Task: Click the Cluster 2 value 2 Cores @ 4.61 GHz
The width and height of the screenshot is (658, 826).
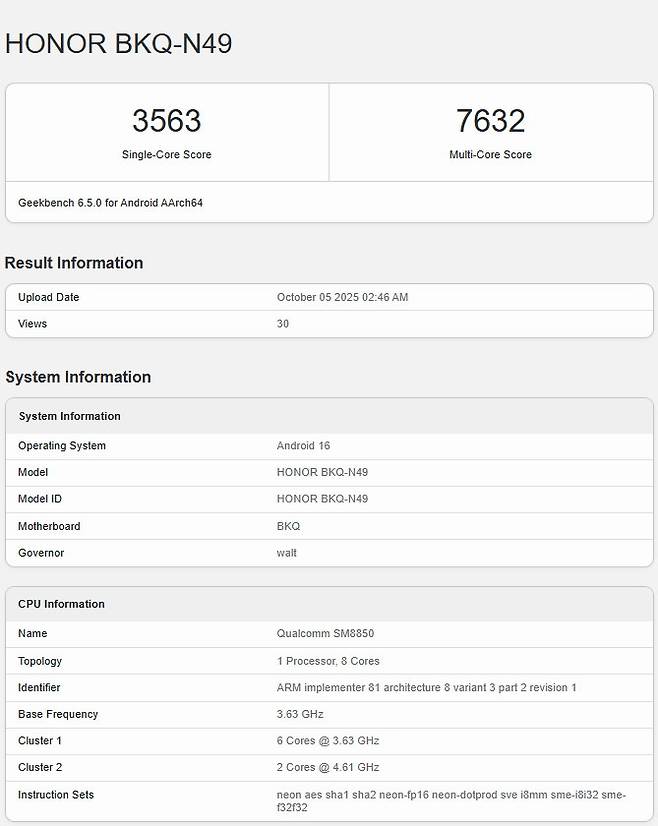Action: click(328, 768)
